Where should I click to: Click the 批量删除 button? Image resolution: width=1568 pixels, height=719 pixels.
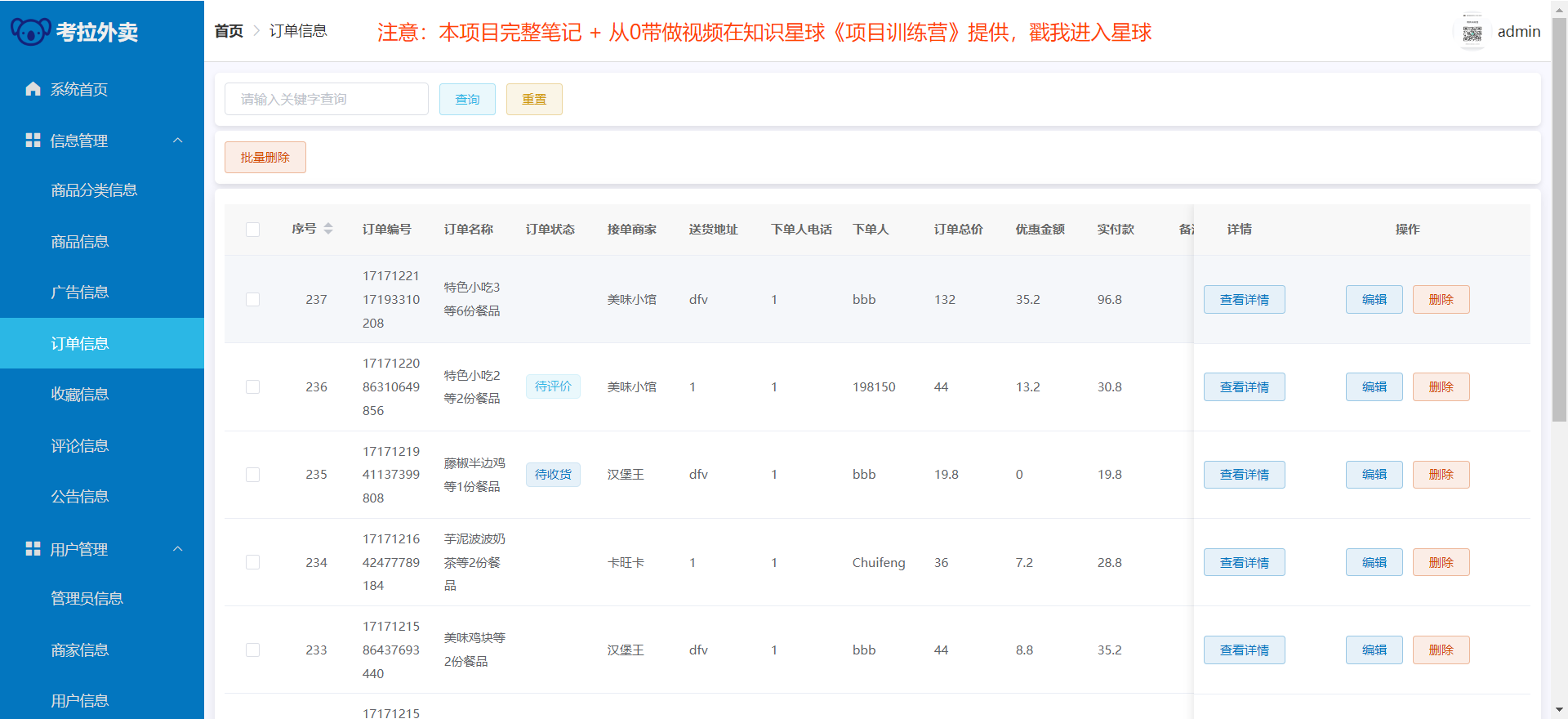[x=265, y=158]
